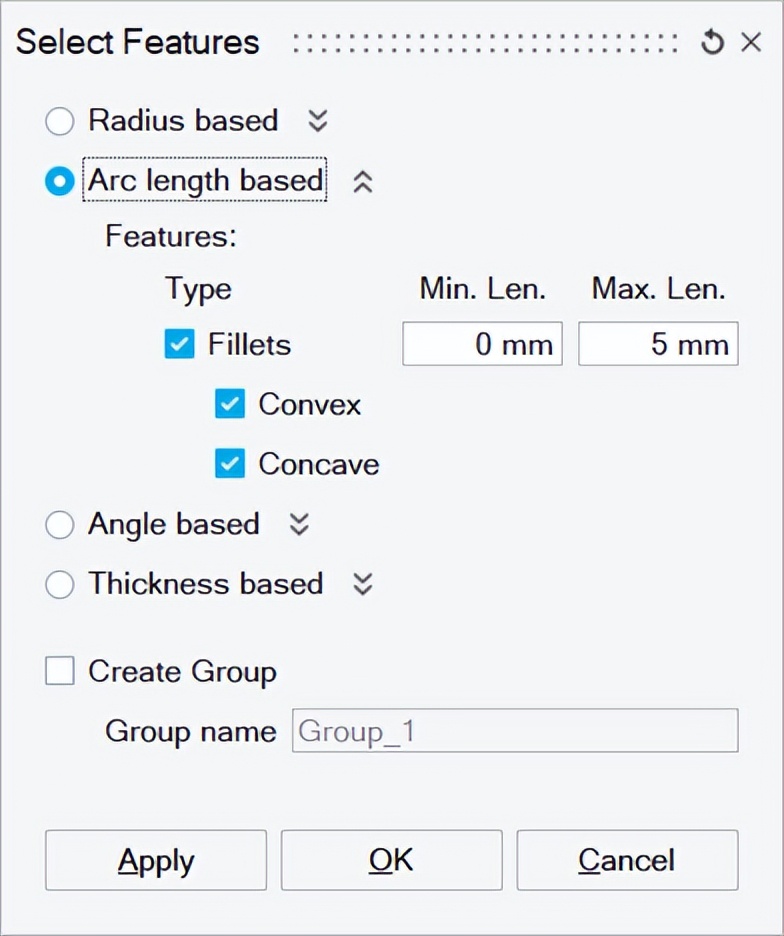Image resolution: width=784 pixels, height=936 pixels.
Task: Uncheck the Convex option
Action: [230, 404]
